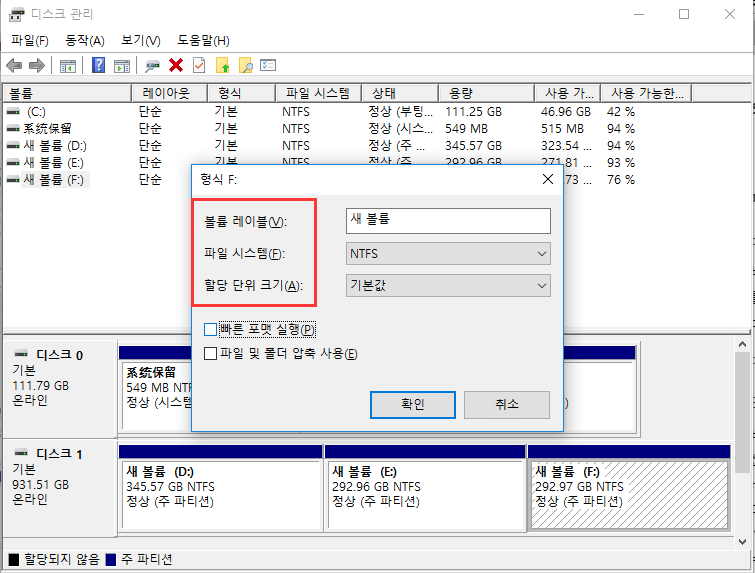This screenshot has height=573, width=755.
Task: Open the 파일(F) menu
Action: coord(30,40)
